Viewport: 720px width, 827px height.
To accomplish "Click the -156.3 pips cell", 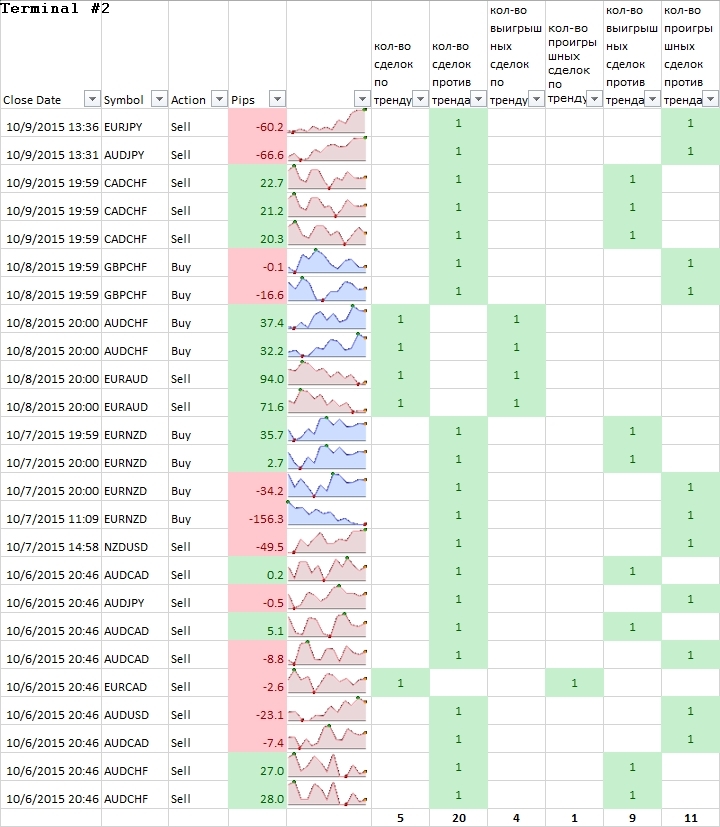I will click(257, 515).
